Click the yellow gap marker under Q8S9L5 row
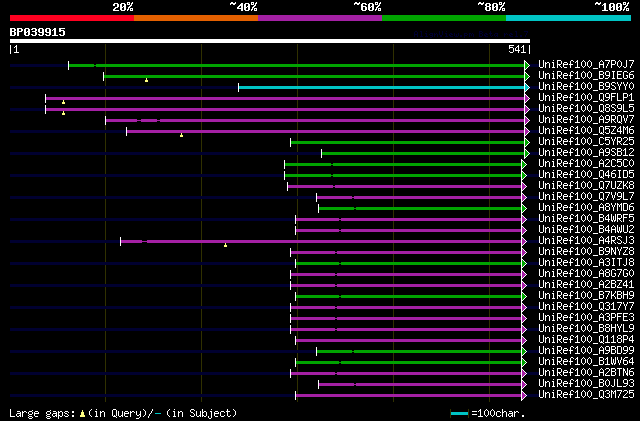The width and height of the screenshot is (640, 421). (63, 113)
